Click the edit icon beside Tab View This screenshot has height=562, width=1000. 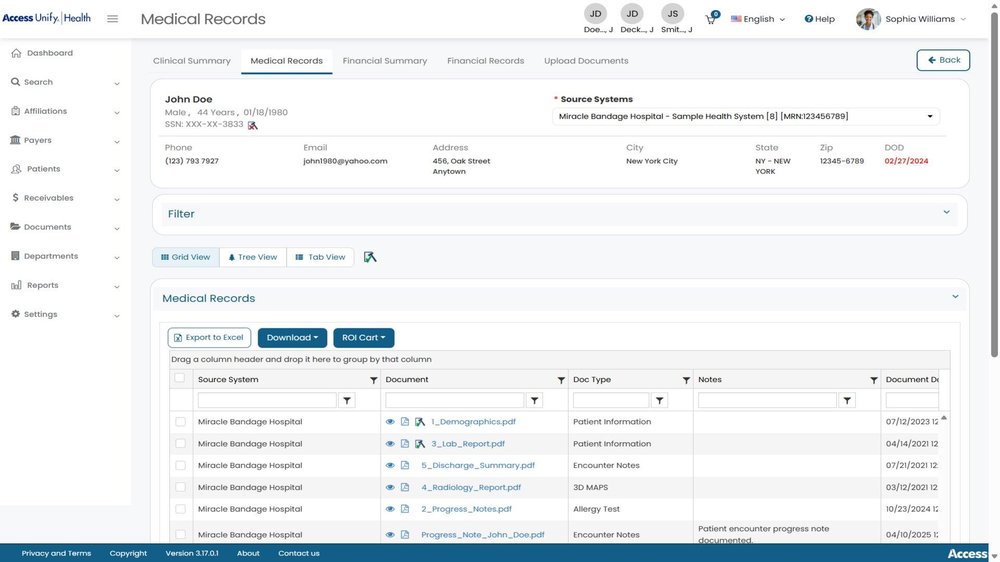370,257
